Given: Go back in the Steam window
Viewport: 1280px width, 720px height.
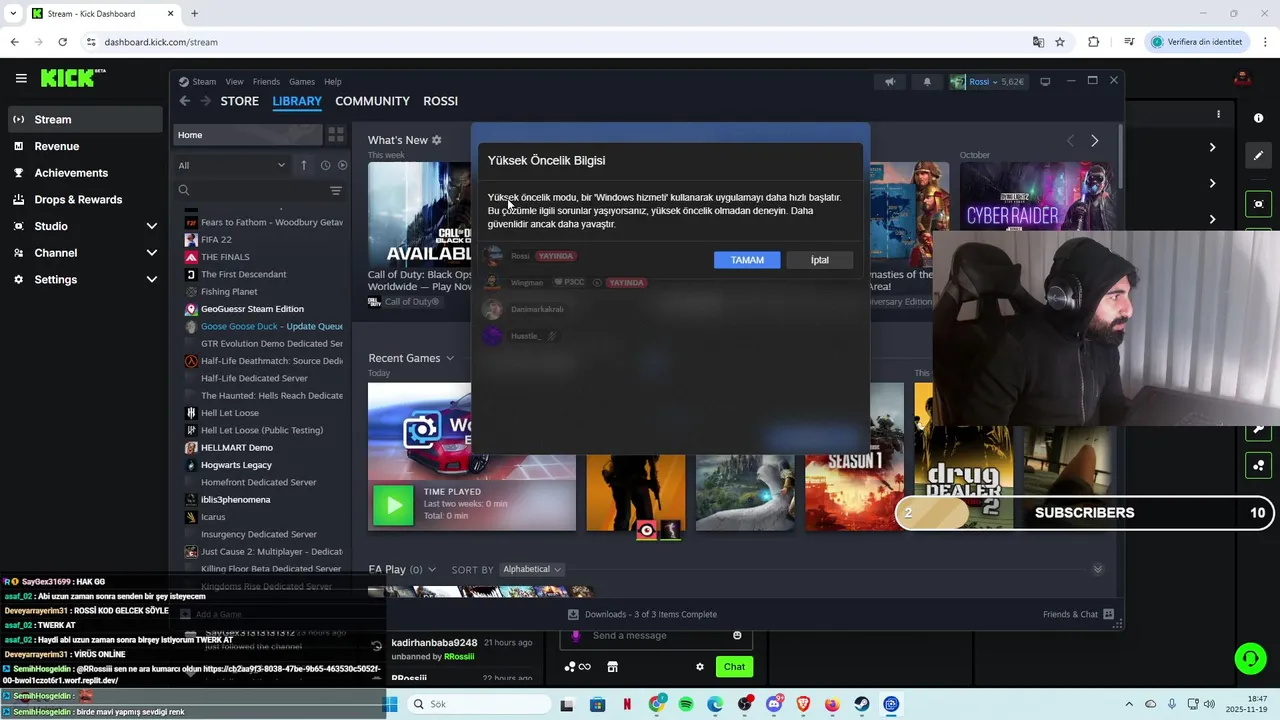Looking at the screenshot, I should pos(184,101).
